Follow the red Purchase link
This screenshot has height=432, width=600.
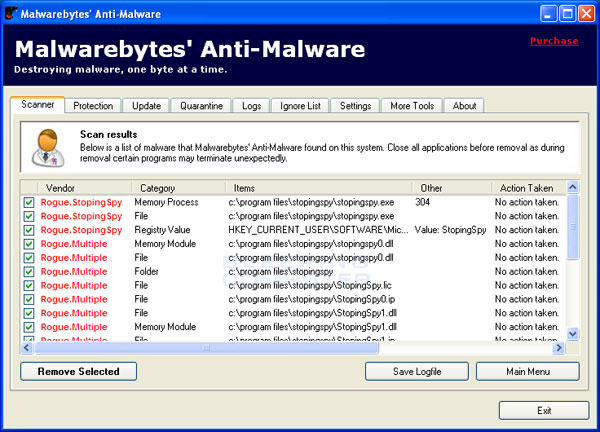click(x=554, y=41)
